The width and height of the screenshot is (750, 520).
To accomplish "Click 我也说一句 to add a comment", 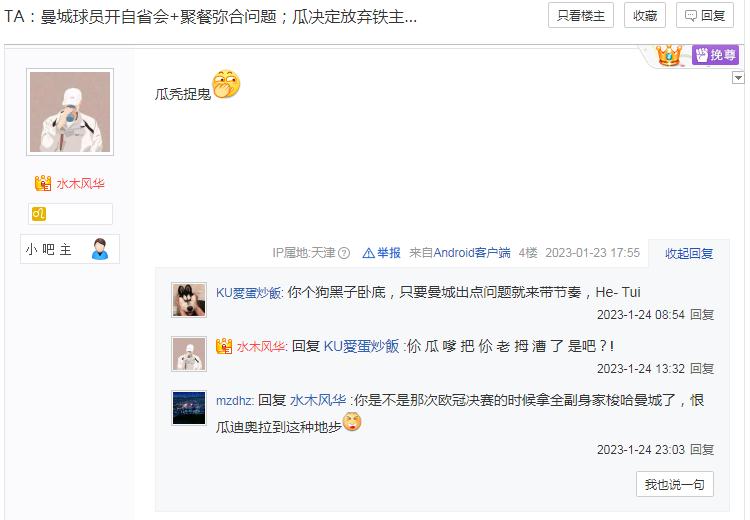I will click(x=674, y=484).
